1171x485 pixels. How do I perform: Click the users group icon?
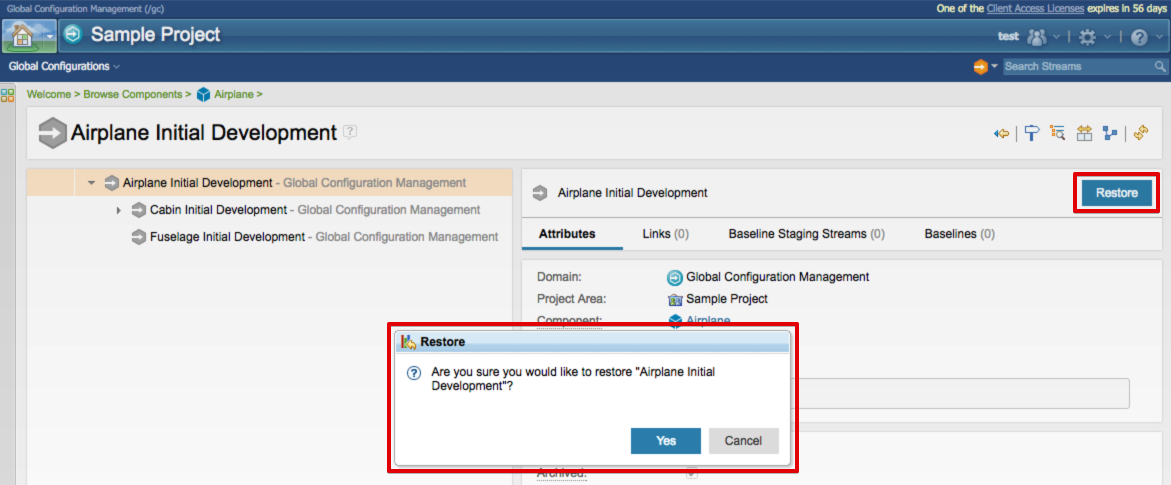(x=1036, y=36)
